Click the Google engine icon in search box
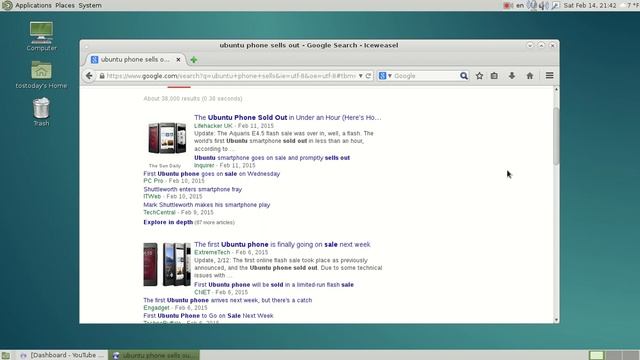The width and height of the screenshot is (640, 360). (x=382, y=76)
